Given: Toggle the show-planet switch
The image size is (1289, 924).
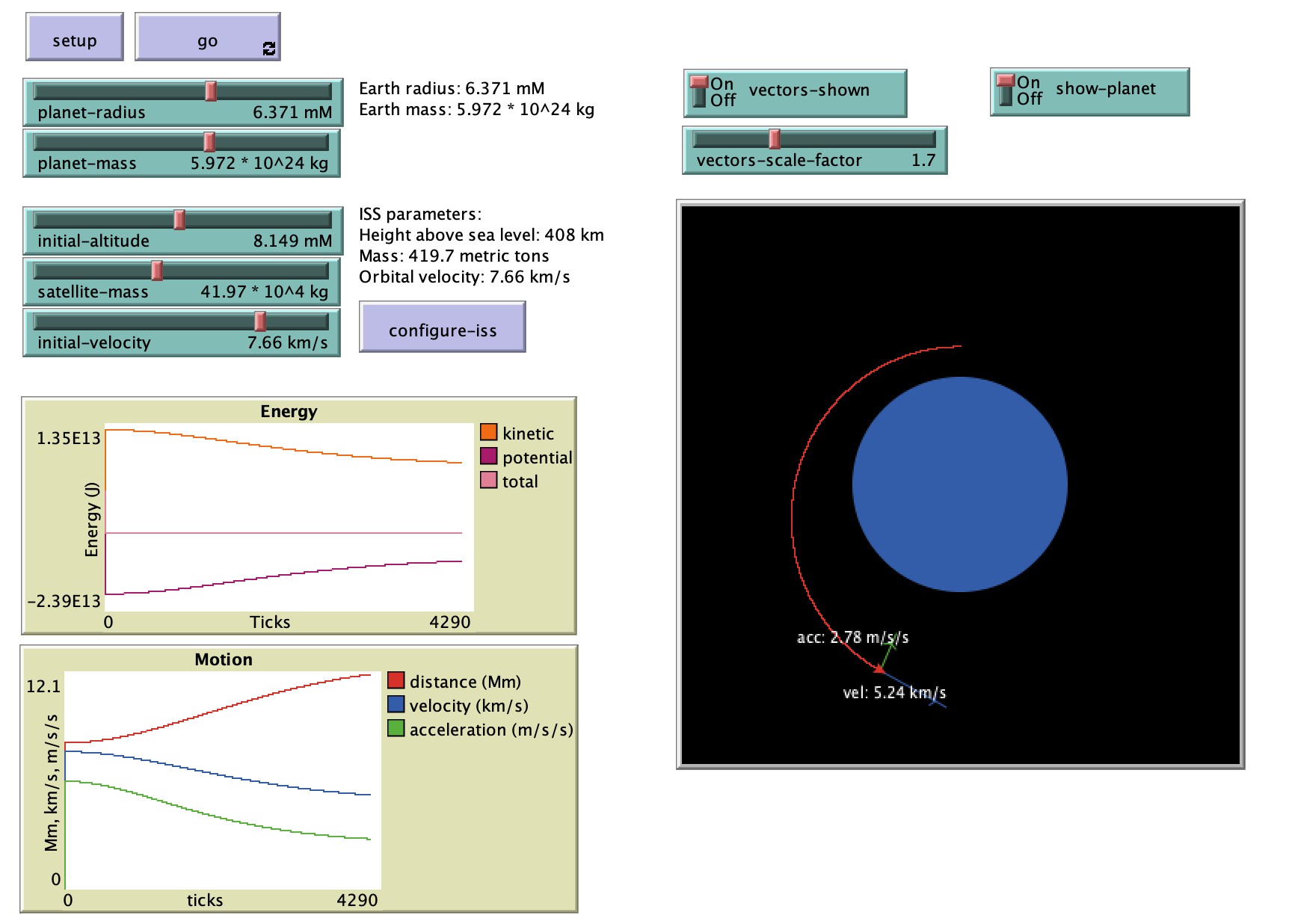Looking at the screenshot, I should tap(1006, 90).
